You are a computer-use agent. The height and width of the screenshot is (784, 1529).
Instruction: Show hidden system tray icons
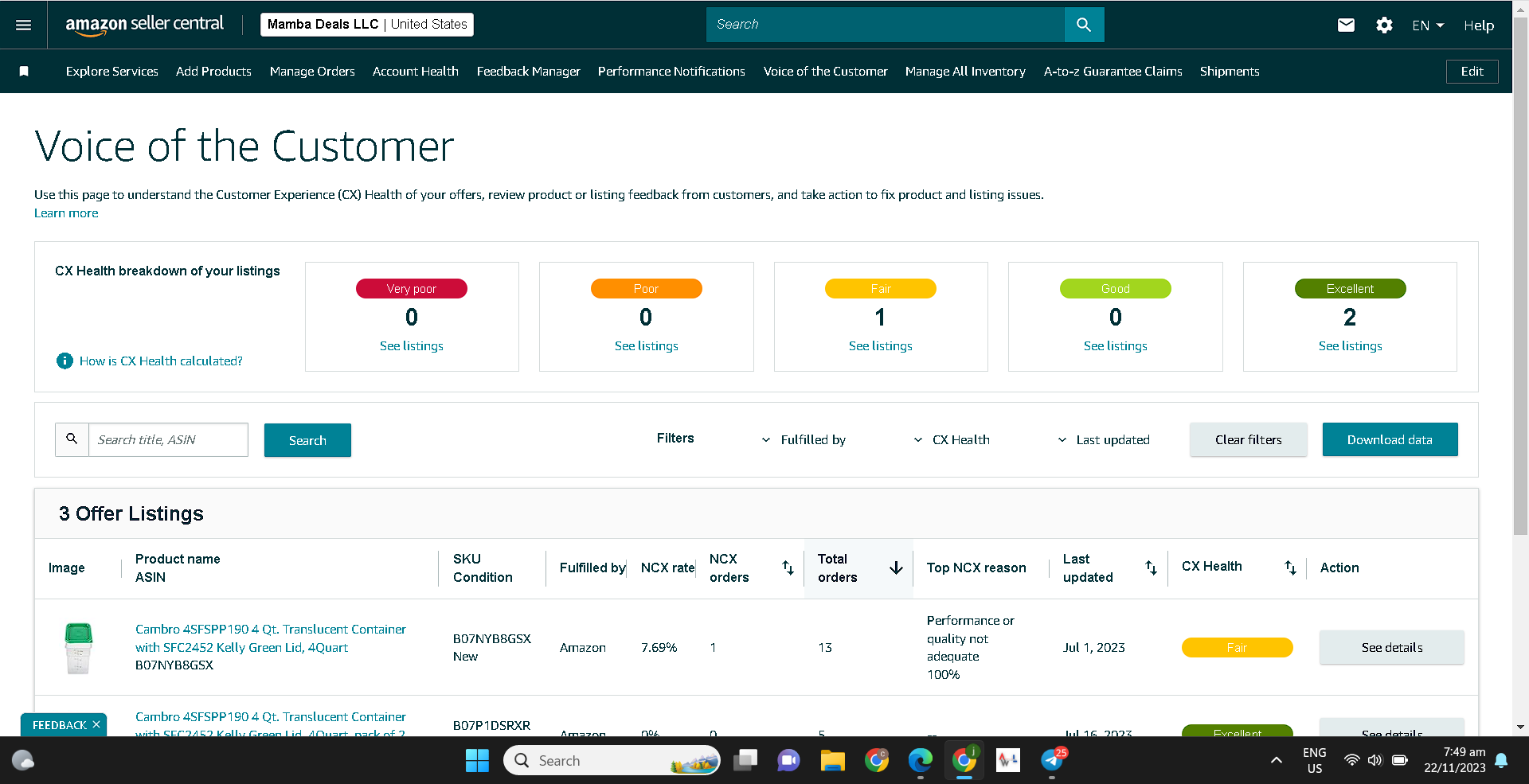(1277, 761)
